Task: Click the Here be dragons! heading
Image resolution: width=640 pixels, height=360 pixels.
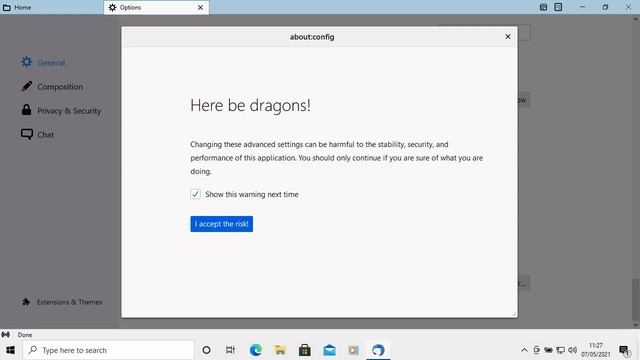Action: (250, 106)
